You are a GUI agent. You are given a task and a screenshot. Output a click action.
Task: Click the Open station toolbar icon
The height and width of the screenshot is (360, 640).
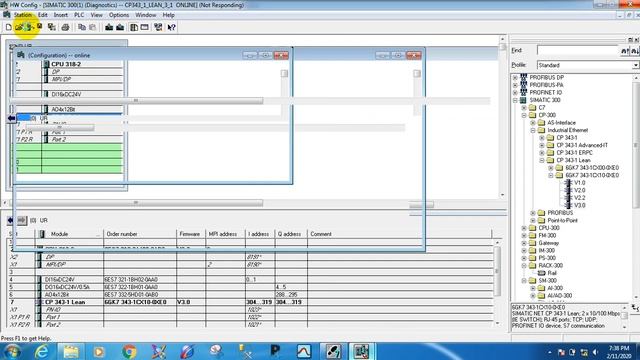tap(19, 27)
